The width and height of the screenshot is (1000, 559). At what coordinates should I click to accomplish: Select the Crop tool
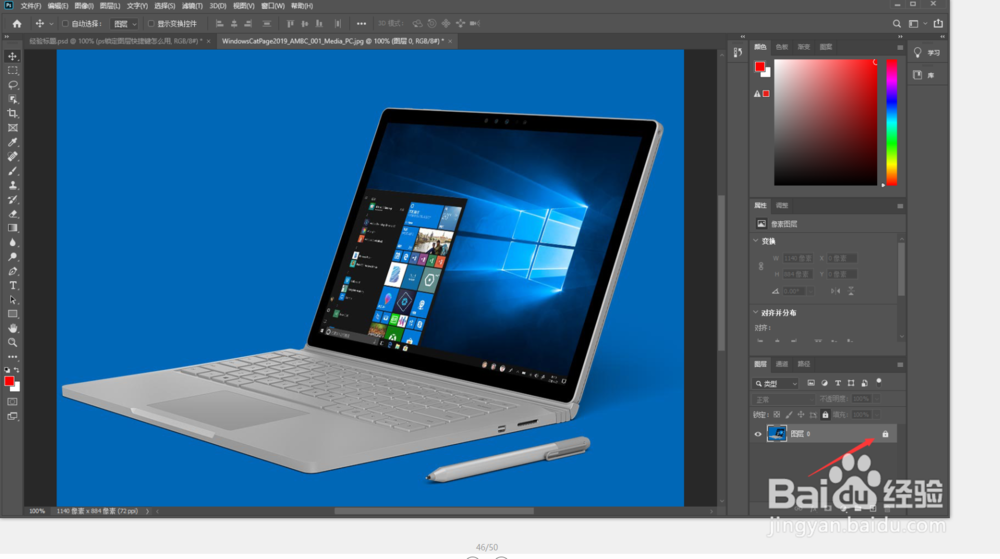pos(12,113)
